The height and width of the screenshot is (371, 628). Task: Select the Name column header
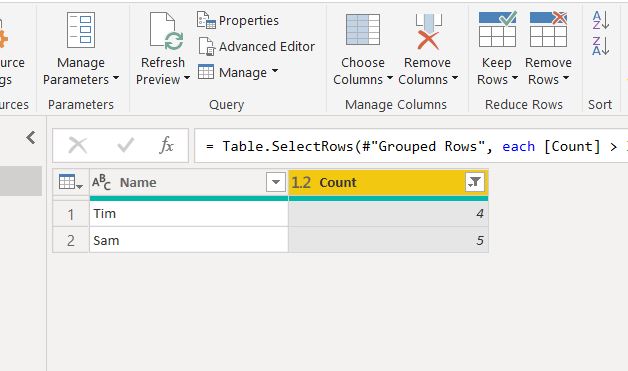coord(189,182)
